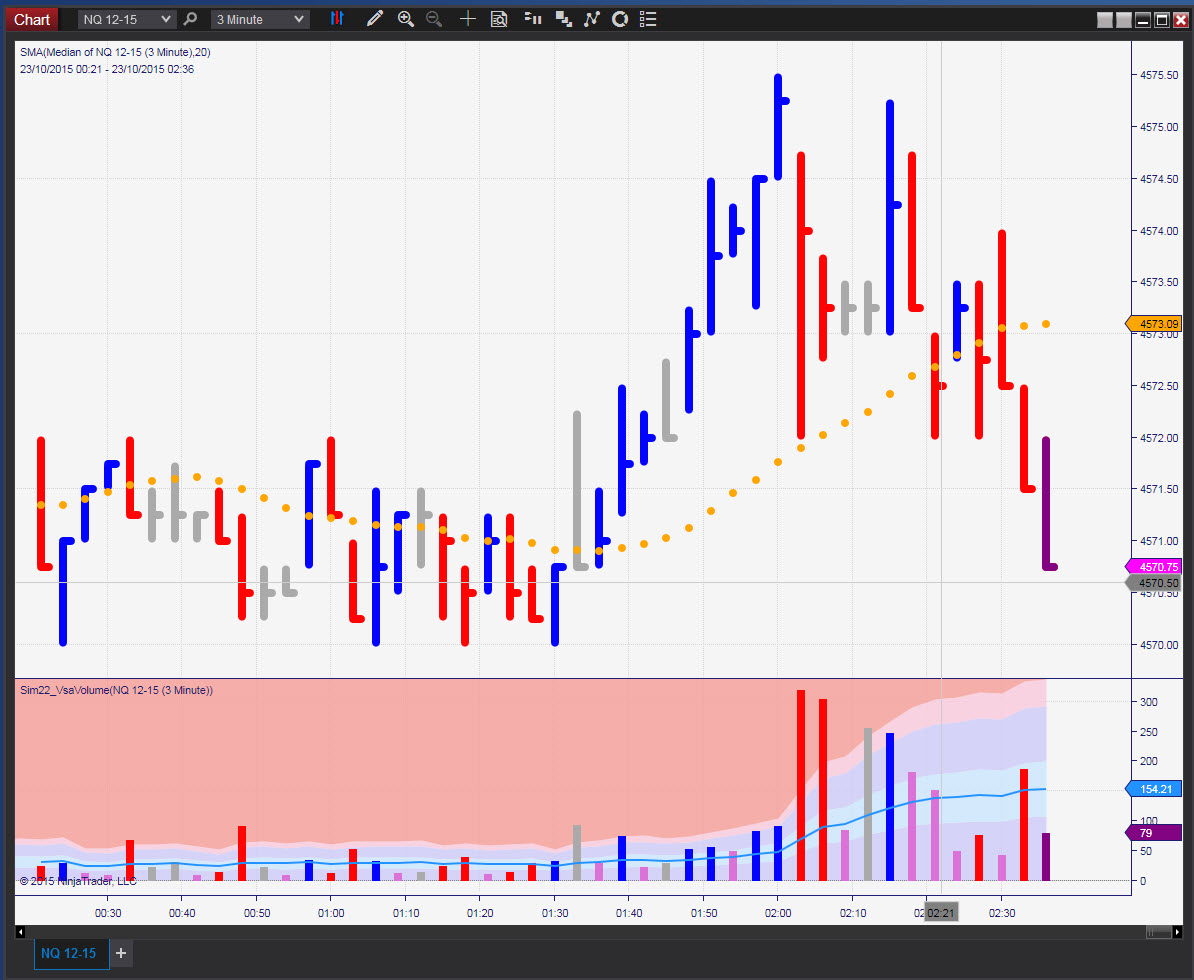Open the strategies circular icon
The height and width of the screenshot is (980, 1194).
pyautogui.click(x=620, y=19)
